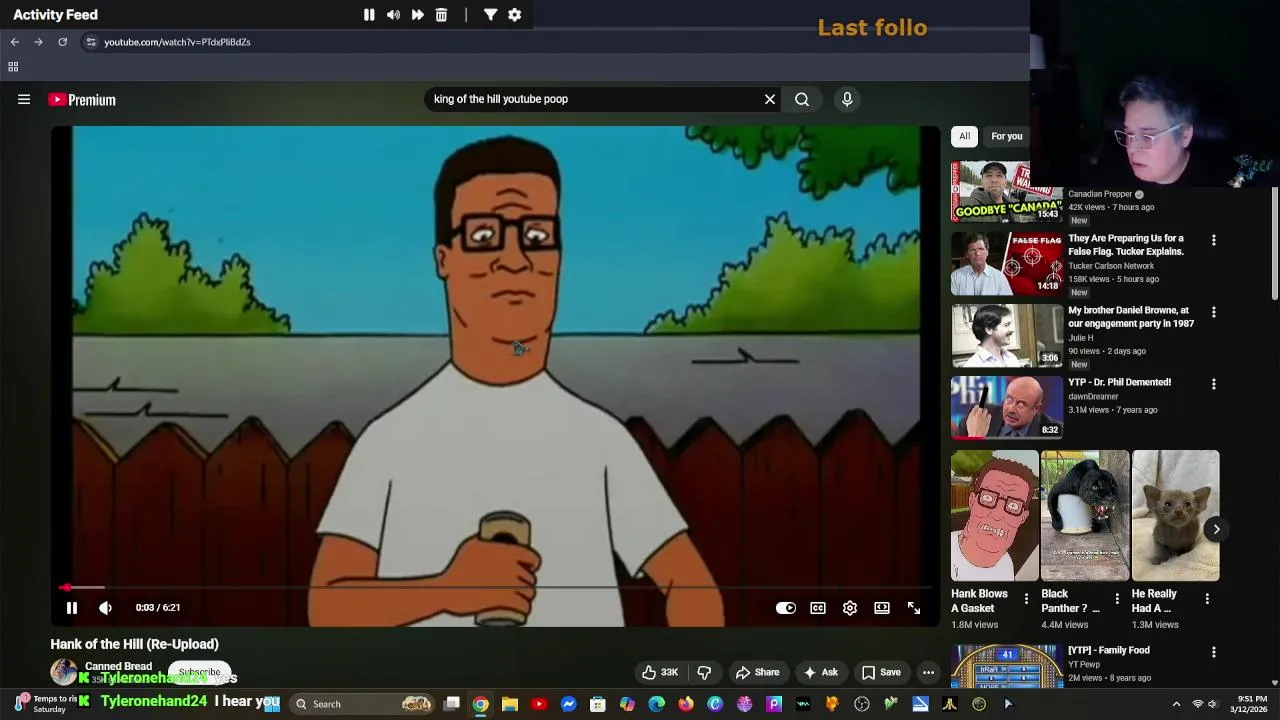1280x720 pixels.
Task: View site information icon in address bar
Action: (x=91, y=42)
